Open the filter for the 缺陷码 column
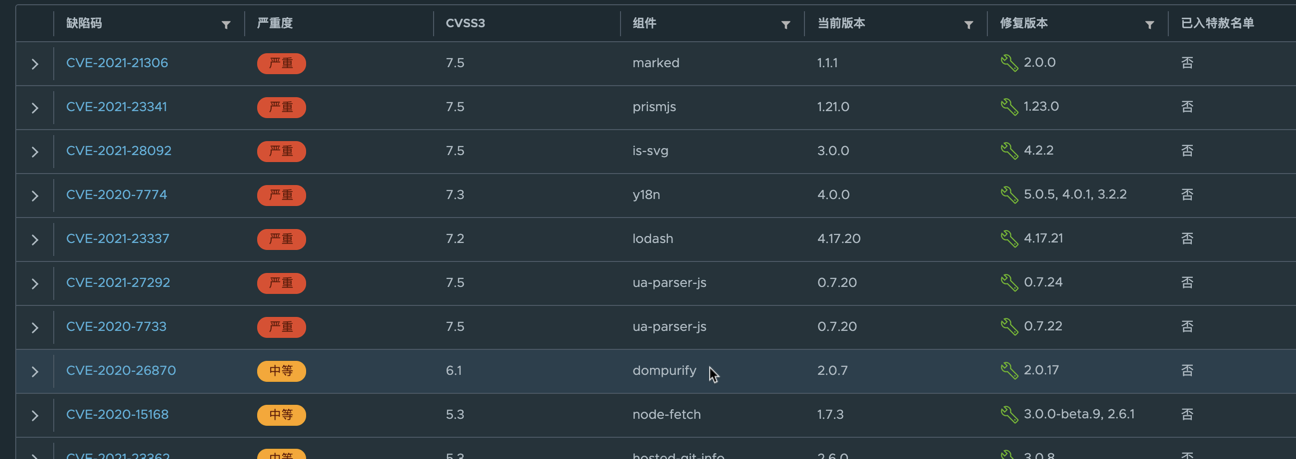The image size is (1296, 459). [x=226, y=24]
